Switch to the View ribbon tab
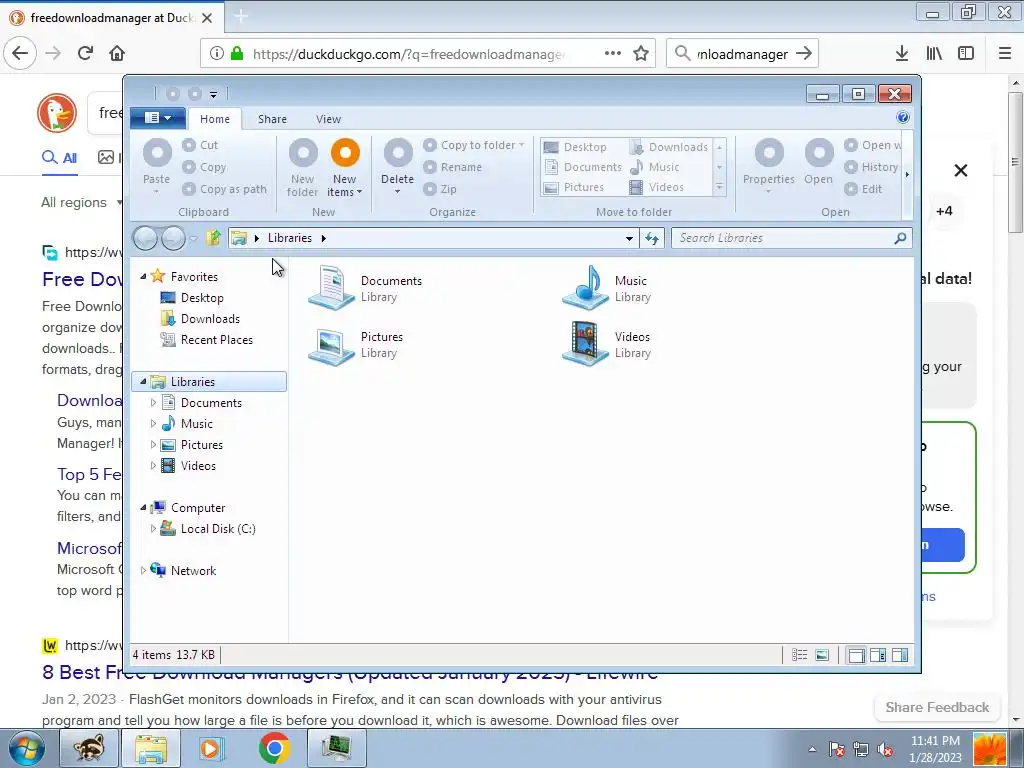1024x768 pixels. click(x=328, y=119)
